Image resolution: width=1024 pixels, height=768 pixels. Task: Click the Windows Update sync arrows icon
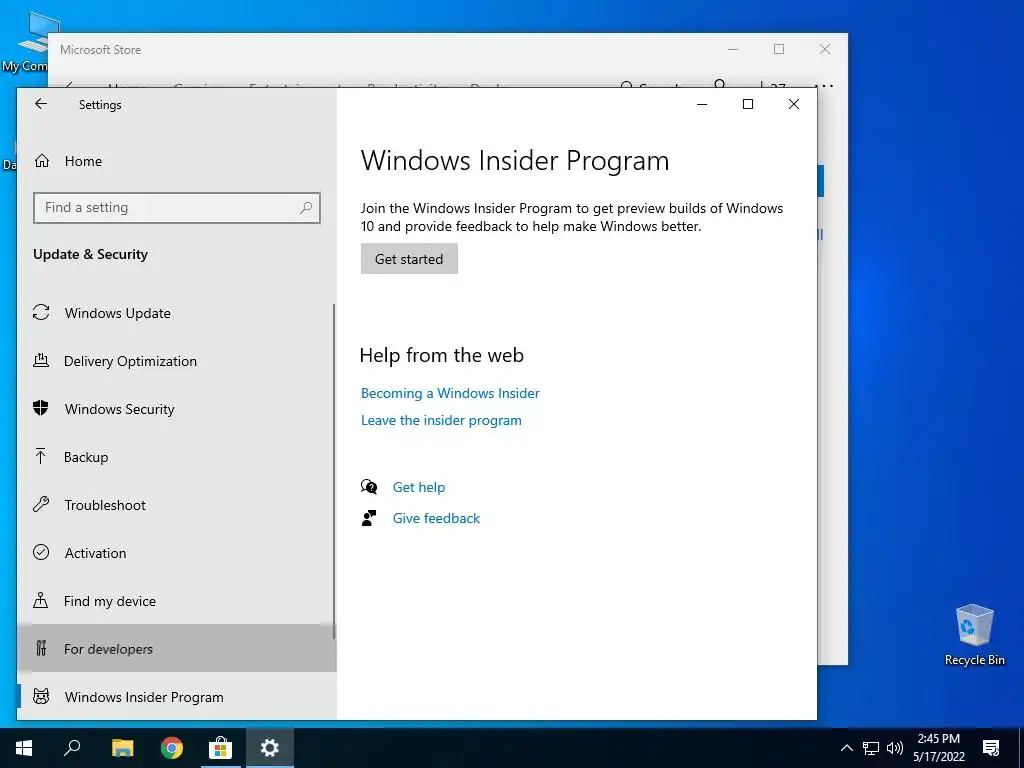(41, 313)
